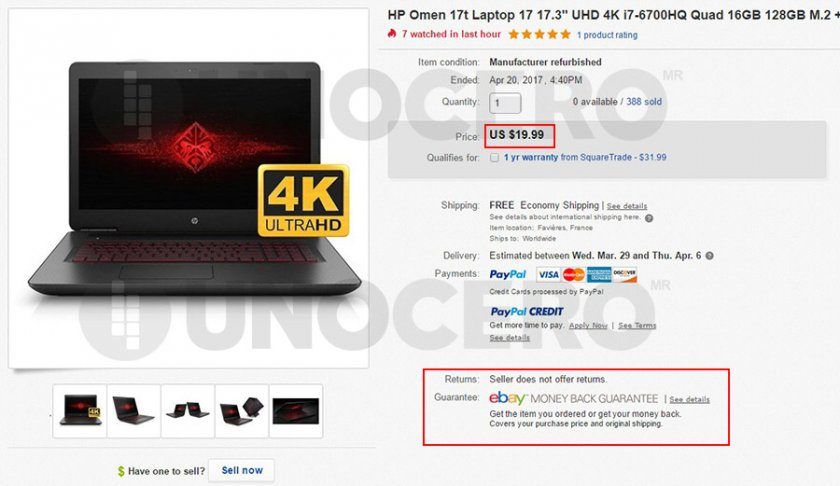Screen dimensions: 840x486
Task: Click the five-star rating icons
Action: (539, 34)
